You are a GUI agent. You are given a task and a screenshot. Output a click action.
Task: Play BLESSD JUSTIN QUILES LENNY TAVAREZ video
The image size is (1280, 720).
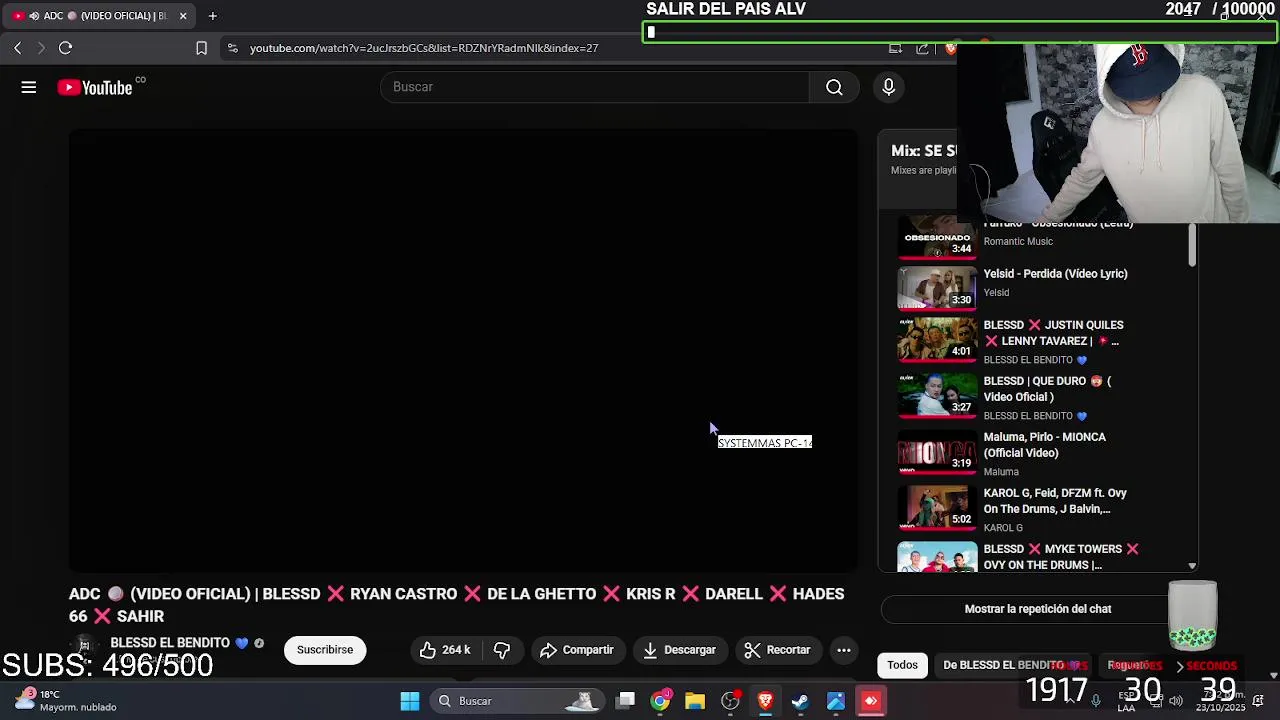(1053, 333)
